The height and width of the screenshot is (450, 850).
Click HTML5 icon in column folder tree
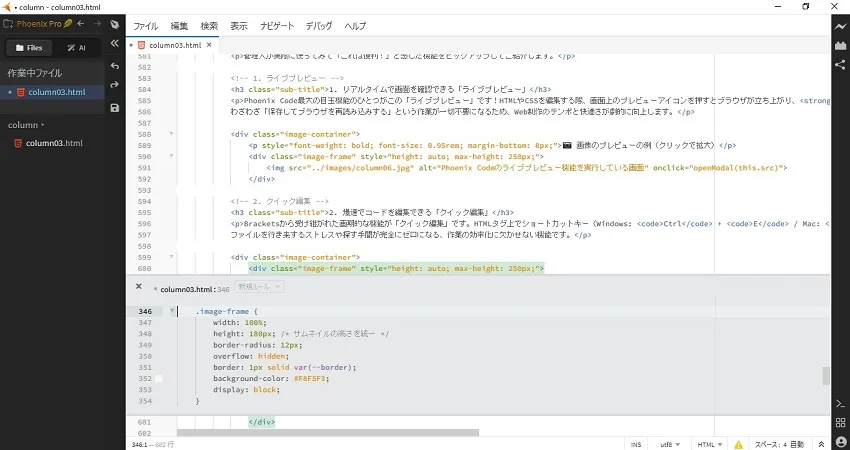[x=18, y=143]
